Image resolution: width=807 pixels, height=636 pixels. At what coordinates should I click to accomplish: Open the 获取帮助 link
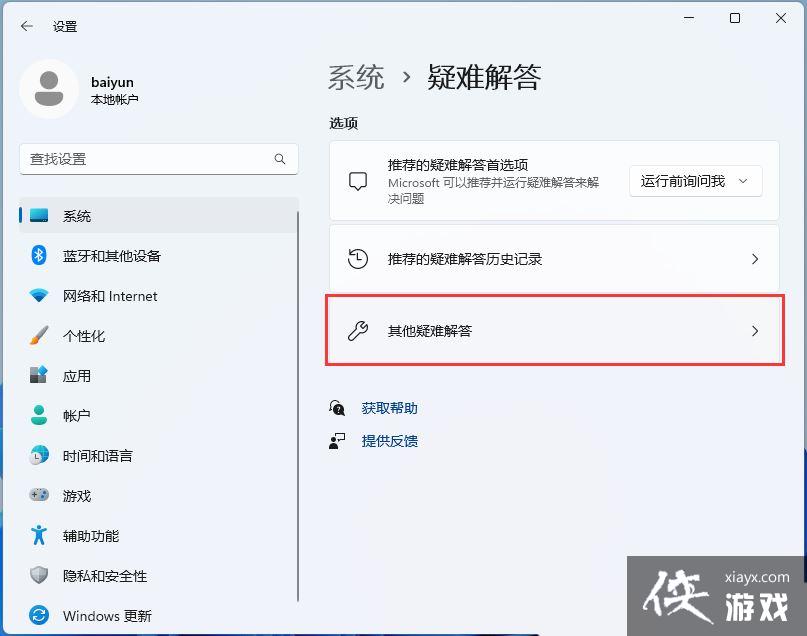pos(389,407)
